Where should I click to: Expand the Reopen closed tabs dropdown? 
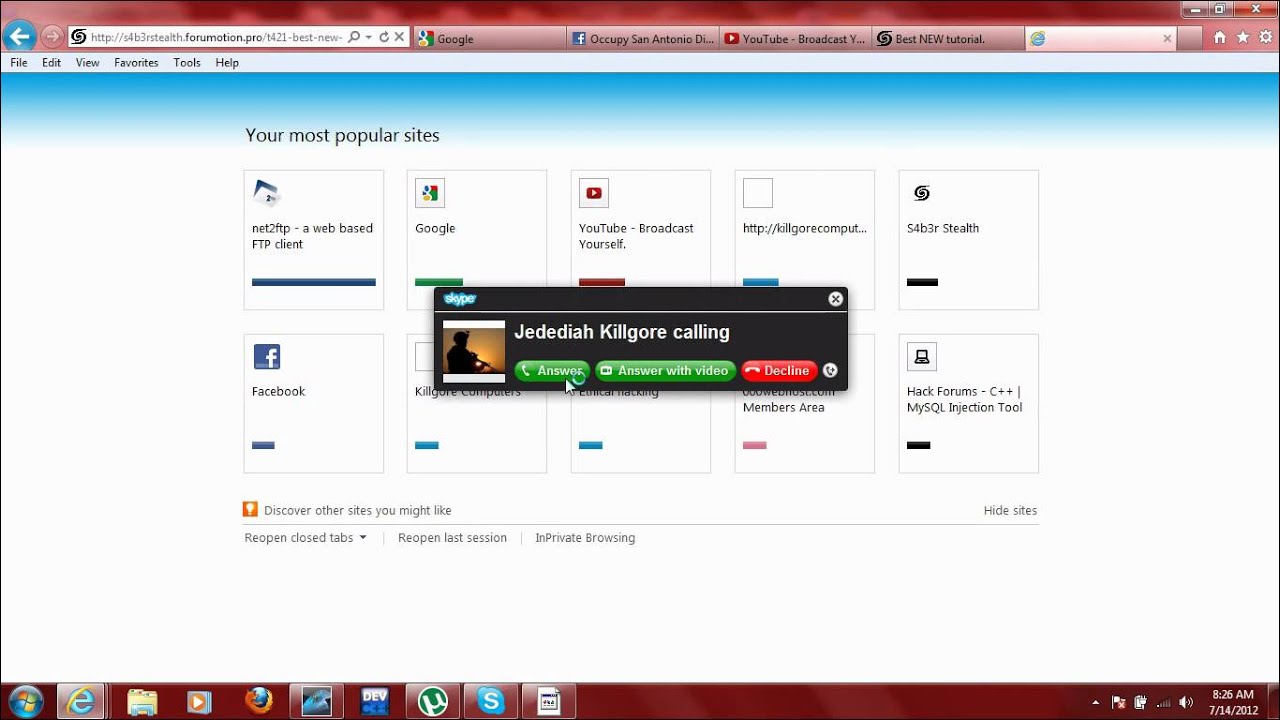[x=306, y=538]
